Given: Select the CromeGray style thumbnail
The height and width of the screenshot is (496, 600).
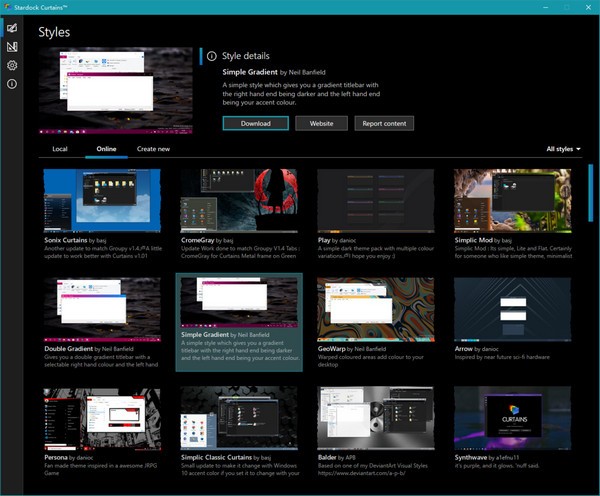Looking at the screenshot, I should click(x=239, y=200).
